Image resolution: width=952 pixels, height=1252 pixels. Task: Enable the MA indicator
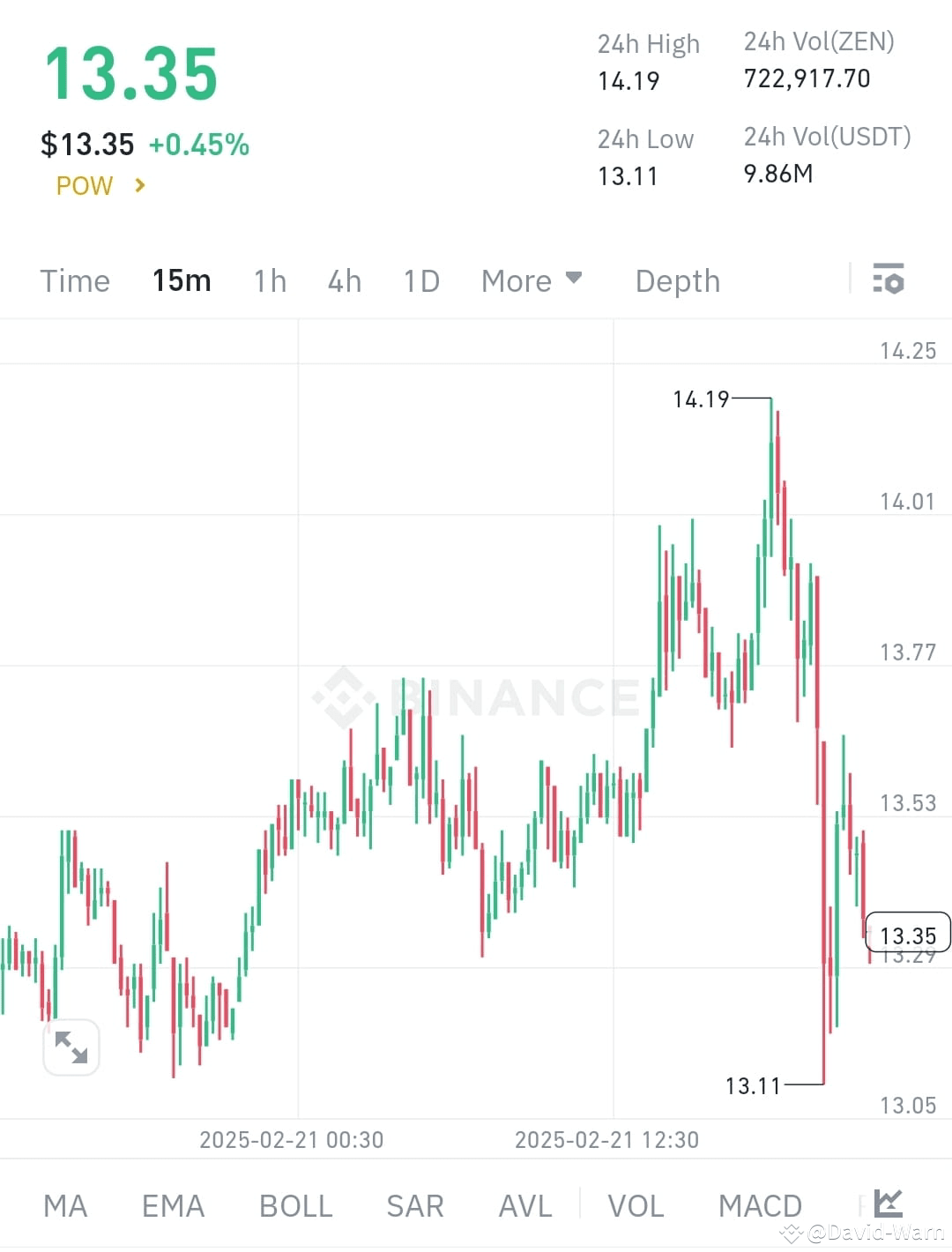(64, 1205)
